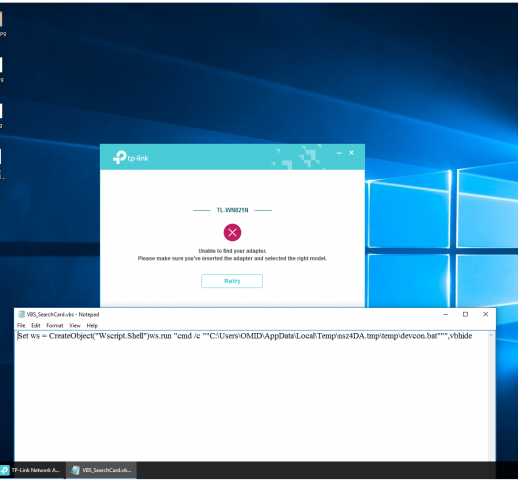Select the TL-WN821N model label
518x480 pixels.
(232, 210)
